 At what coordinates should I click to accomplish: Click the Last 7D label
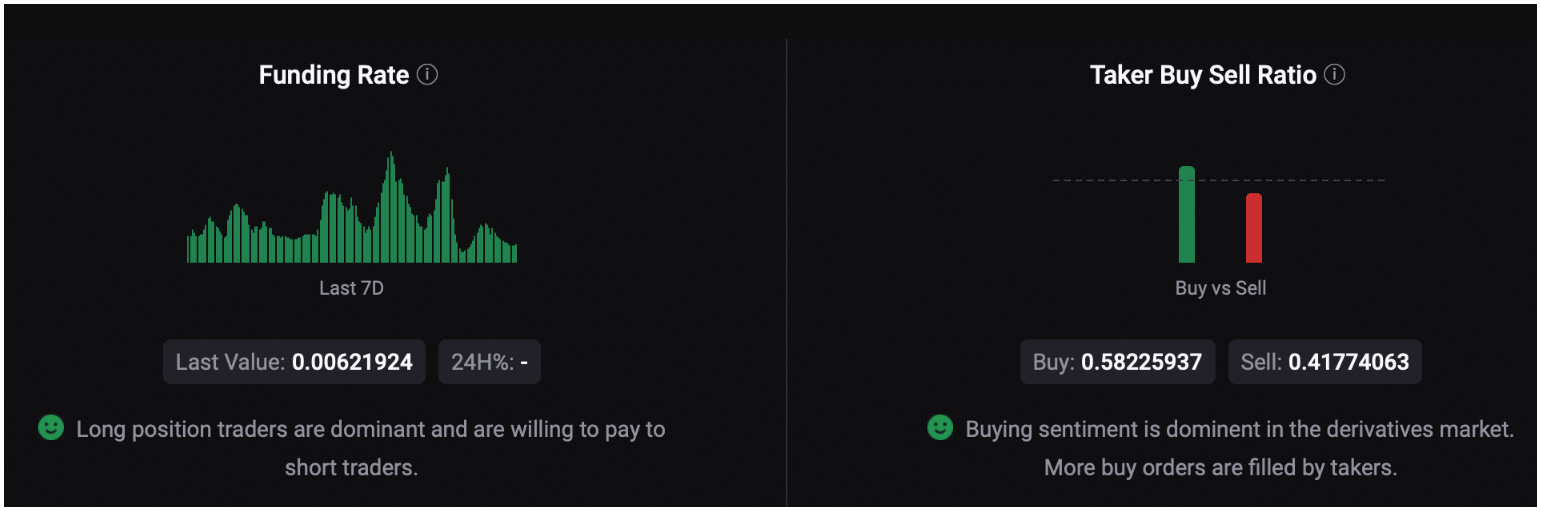click(x=351, y=288)
